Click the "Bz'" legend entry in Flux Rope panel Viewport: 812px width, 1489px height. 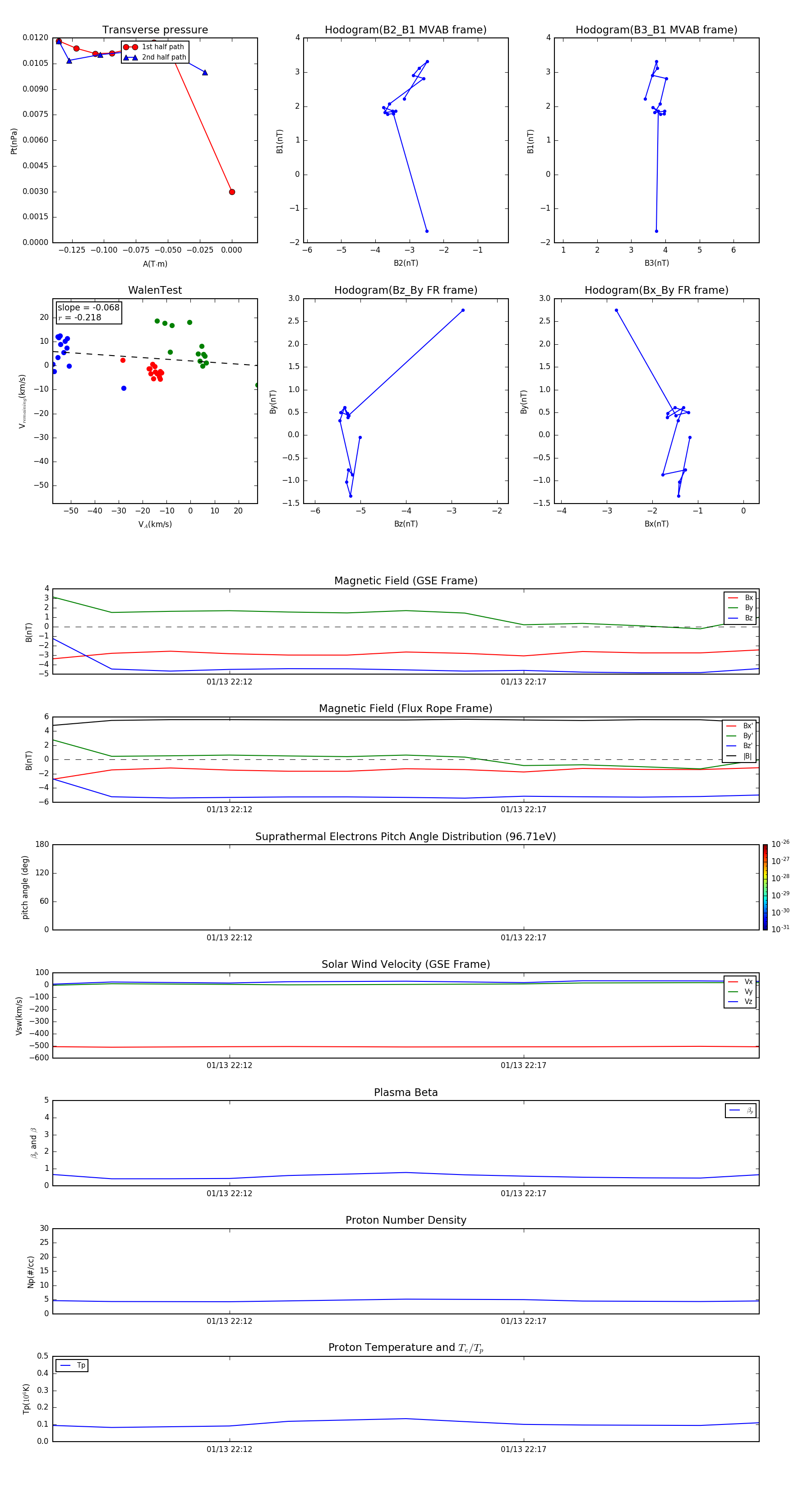click(740, 746)
